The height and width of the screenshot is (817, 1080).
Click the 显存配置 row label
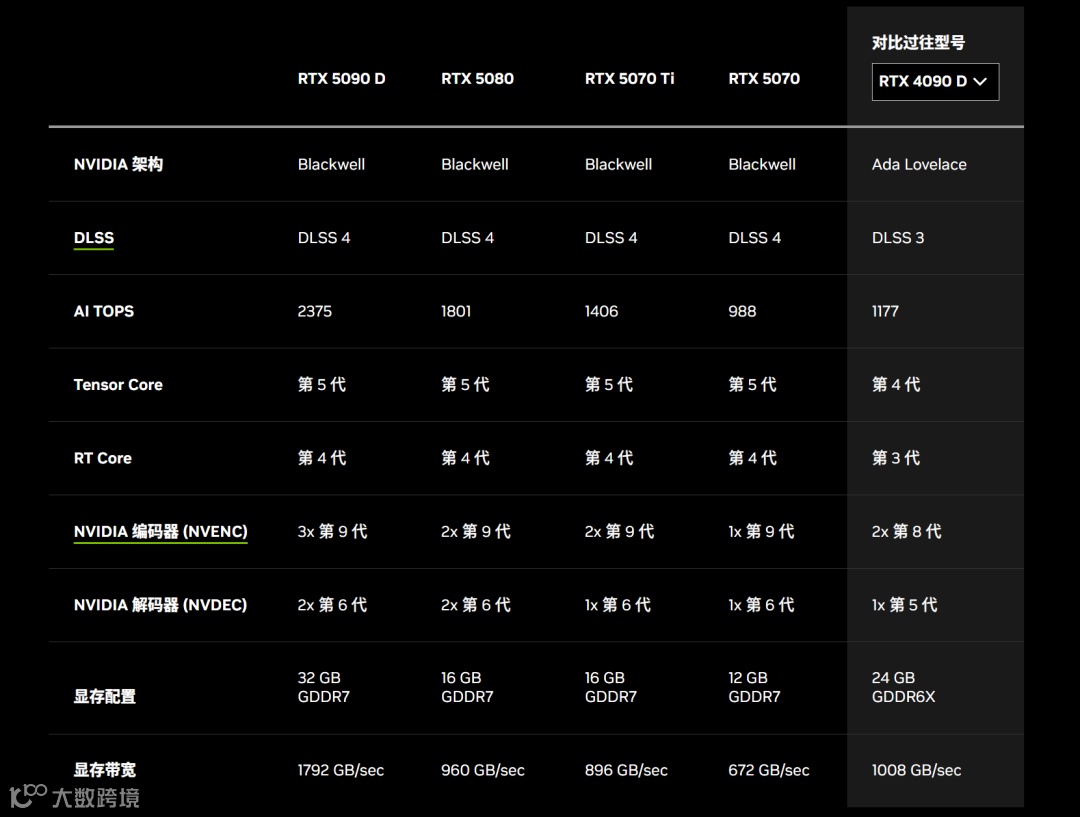coord(105,696)
